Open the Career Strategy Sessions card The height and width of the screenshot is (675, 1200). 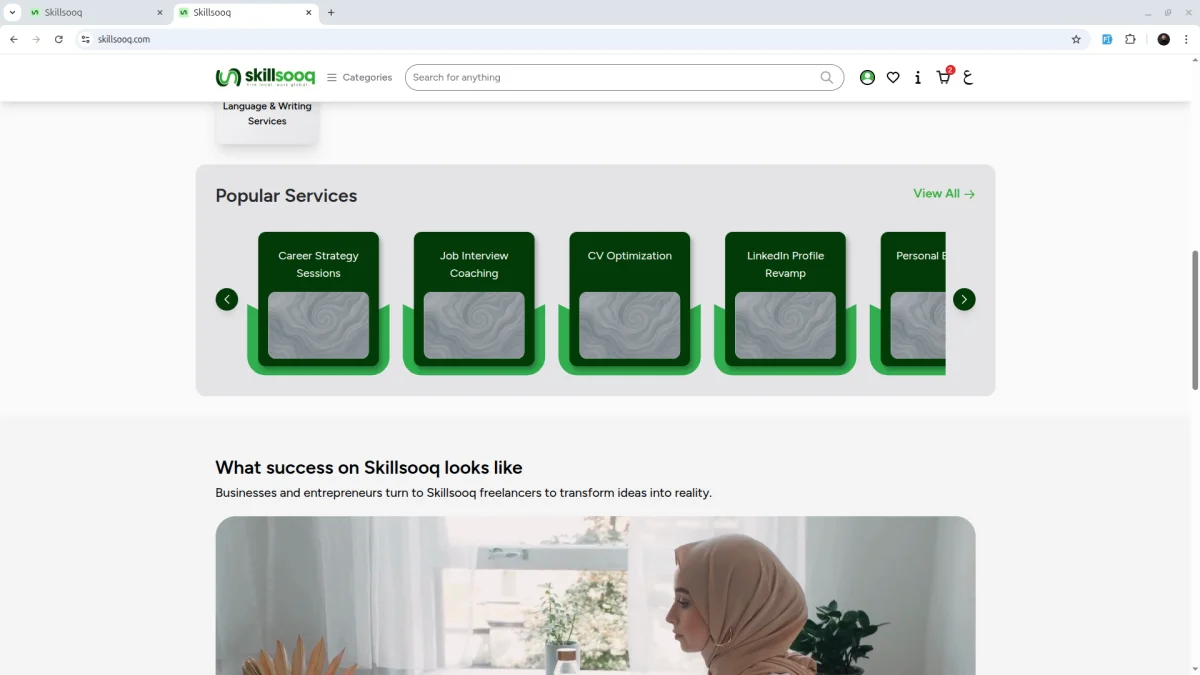[x=318, y=303]
